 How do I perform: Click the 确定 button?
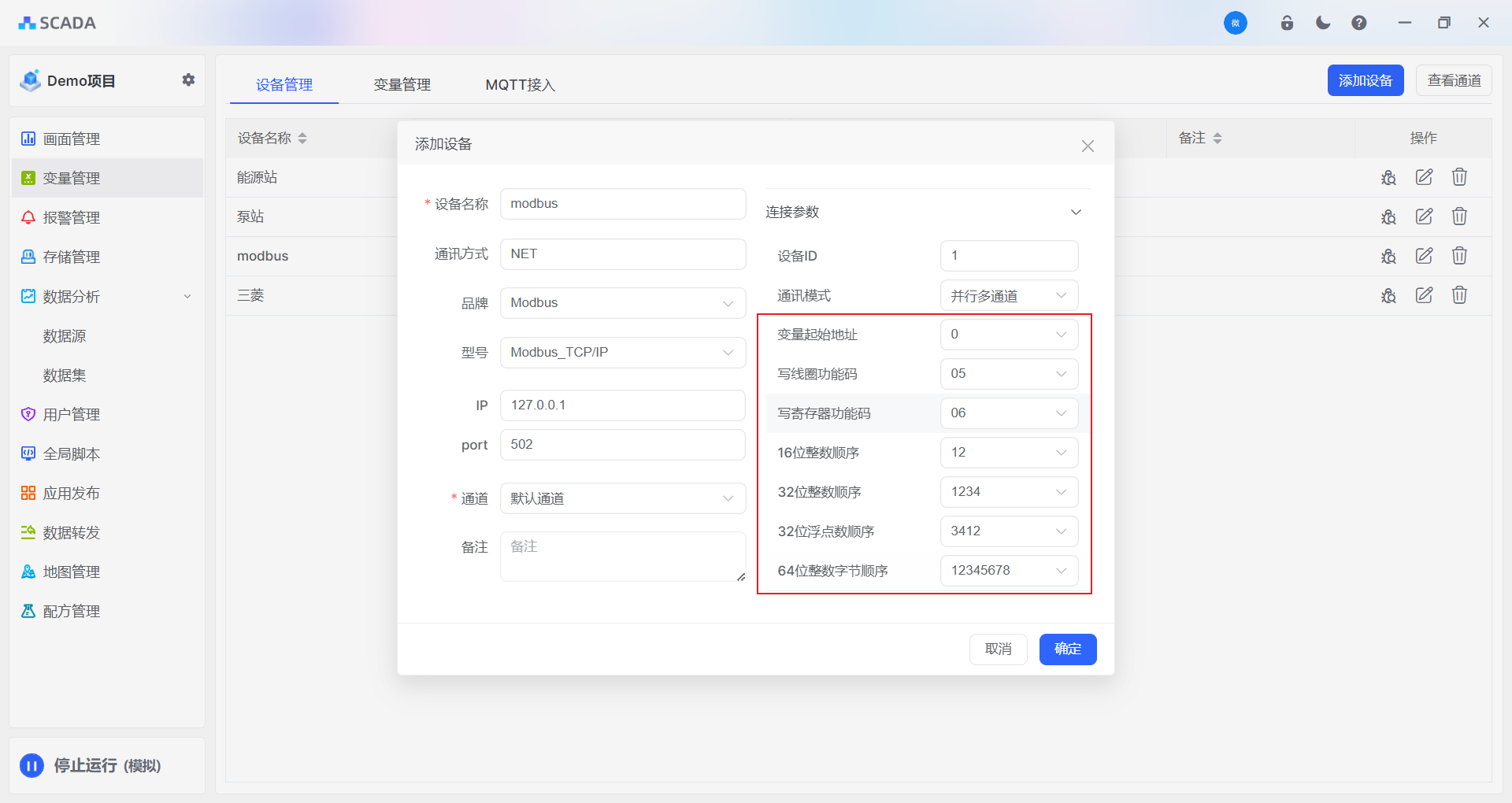pos(1067,649)
